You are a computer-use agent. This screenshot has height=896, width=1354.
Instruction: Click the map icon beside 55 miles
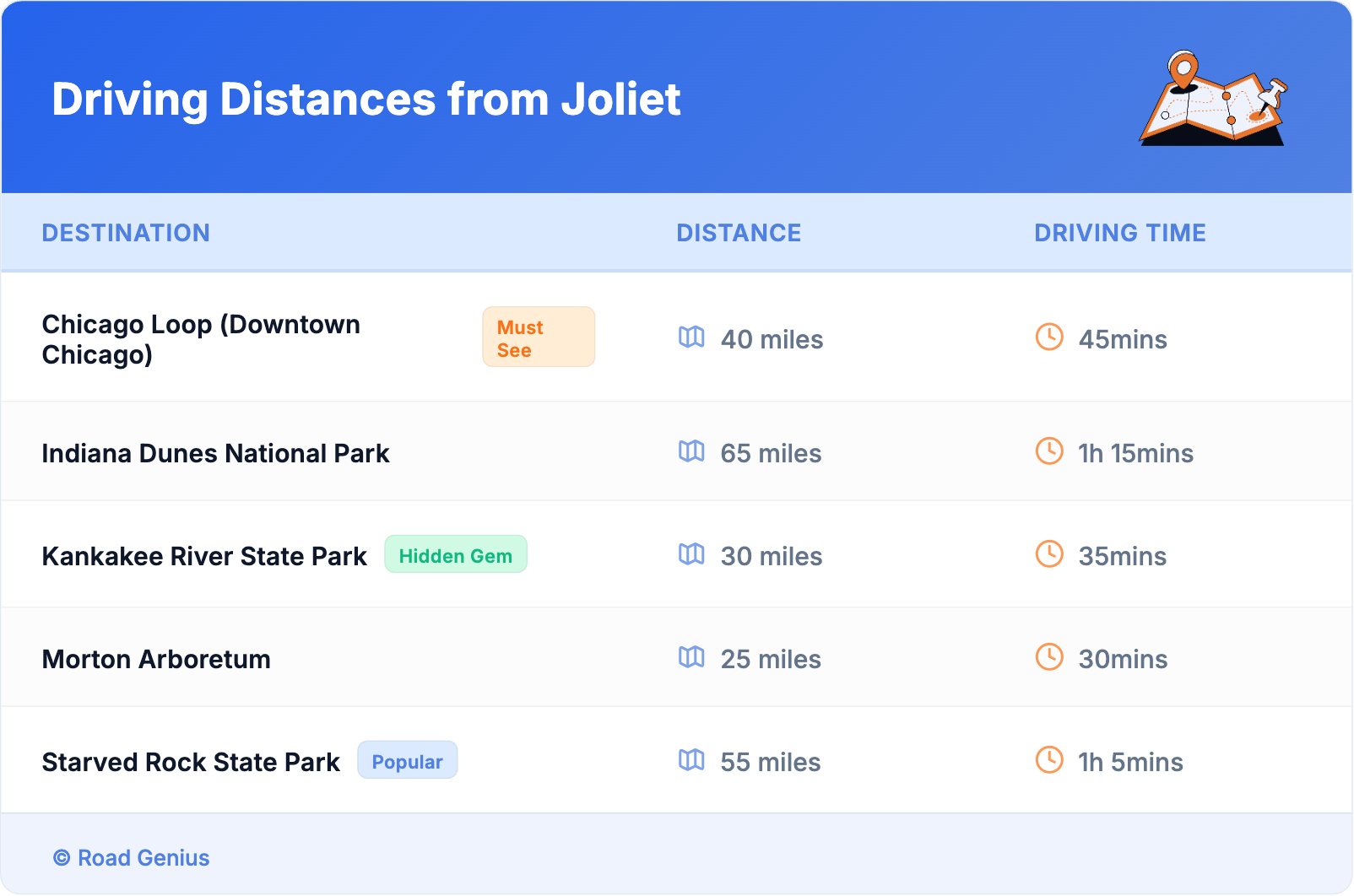point(691,760)
